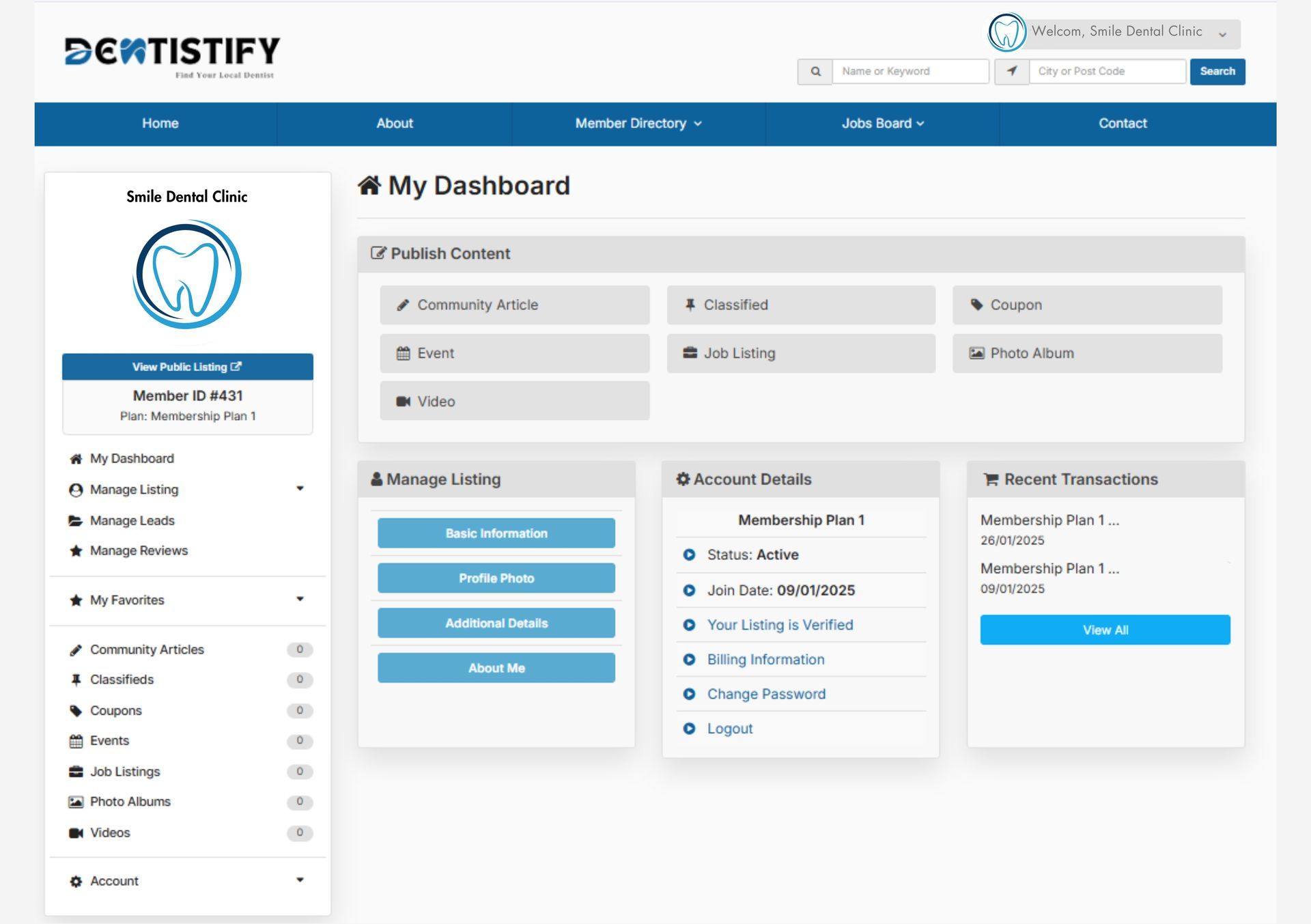Image resolution: width=1311 pixels, height=924 pixels.
Task: Click the calendar icon on Event button
Action: point(403,353)
